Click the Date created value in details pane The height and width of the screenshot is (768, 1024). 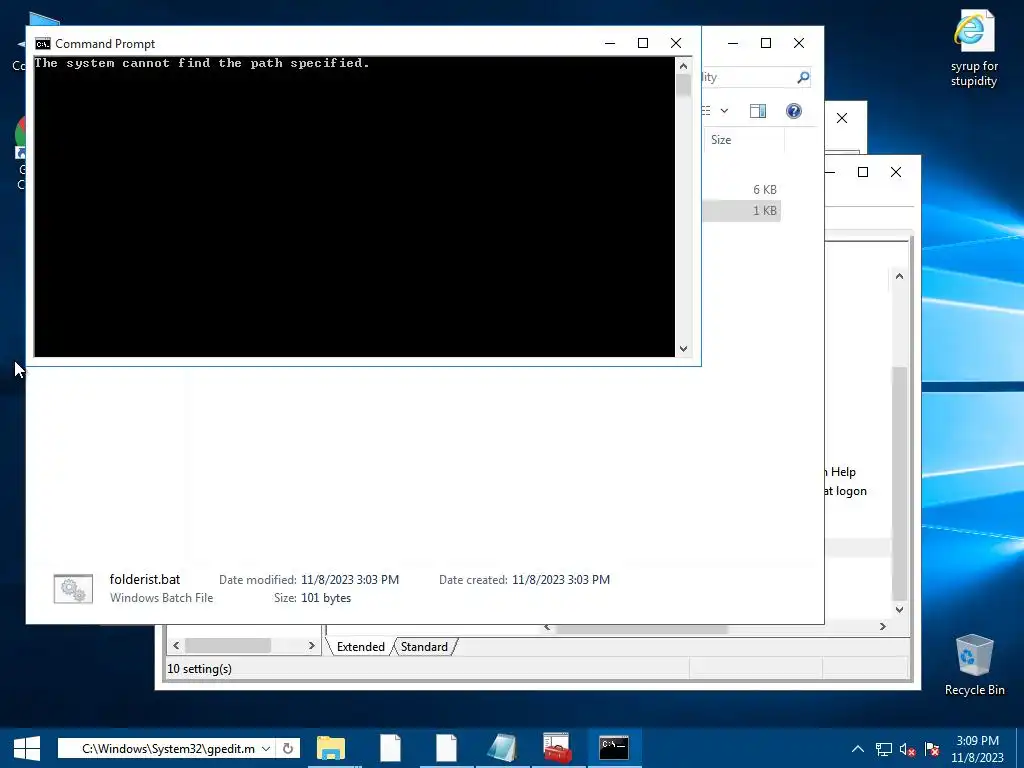pyautogui.click(x=560, y=579)
